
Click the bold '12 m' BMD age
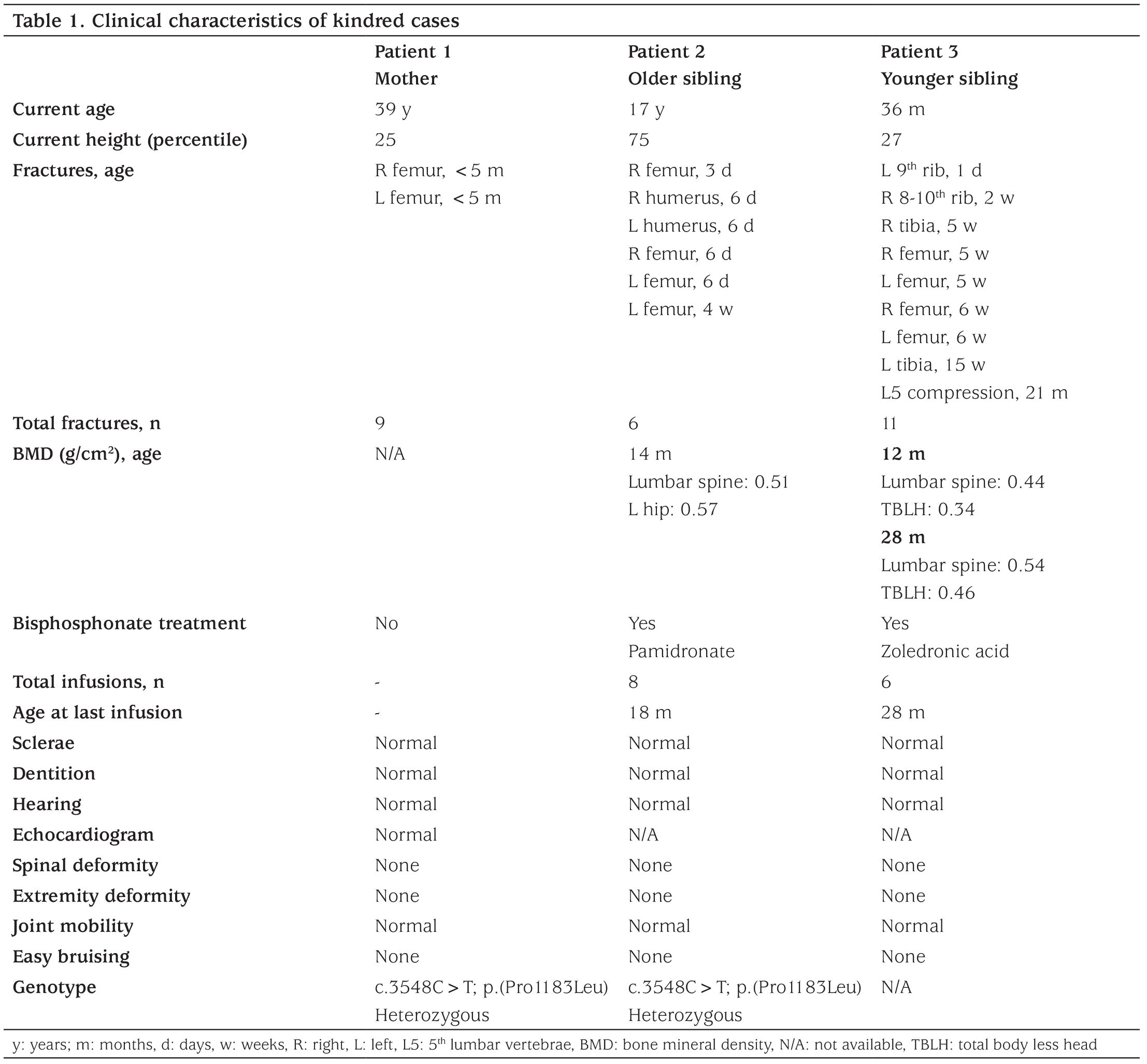tap(903, 455)
